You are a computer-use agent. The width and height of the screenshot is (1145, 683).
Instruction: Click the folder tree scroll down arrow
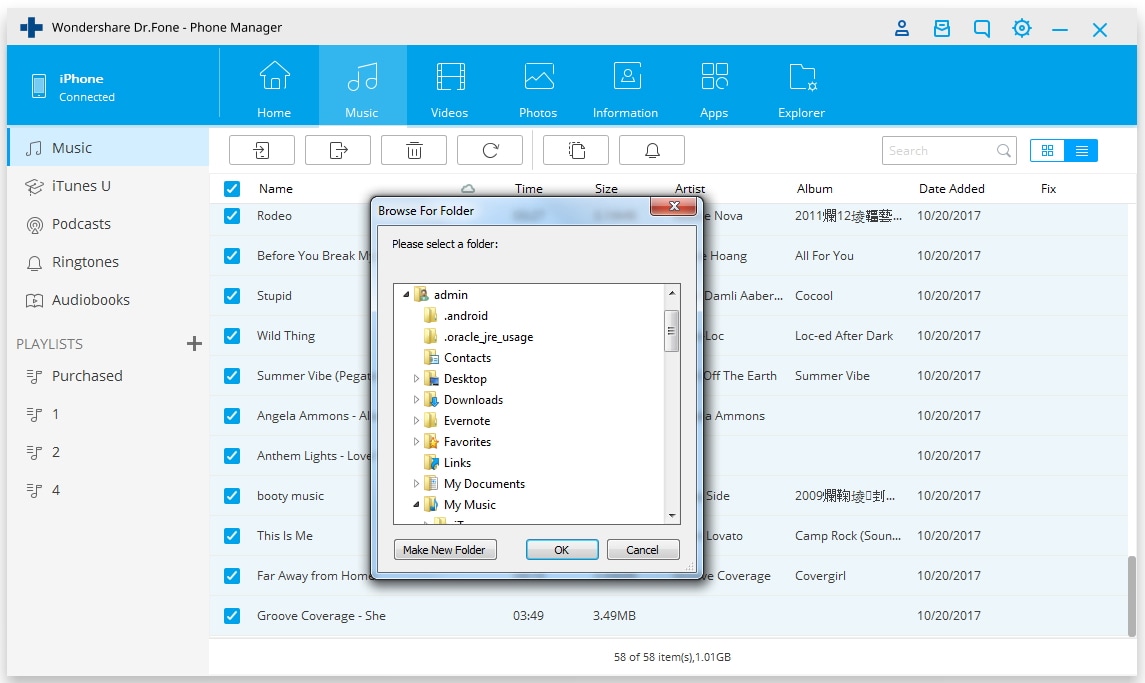(672, 516)
